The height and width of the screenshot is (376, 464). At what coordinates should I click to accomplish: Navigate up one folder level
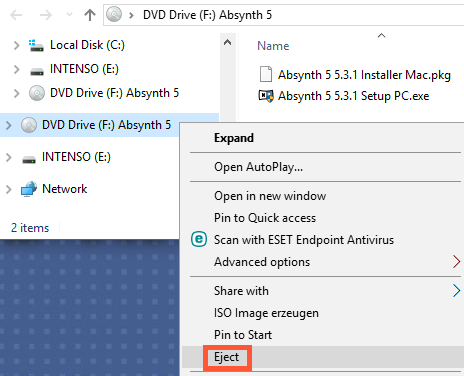point(90,15)
